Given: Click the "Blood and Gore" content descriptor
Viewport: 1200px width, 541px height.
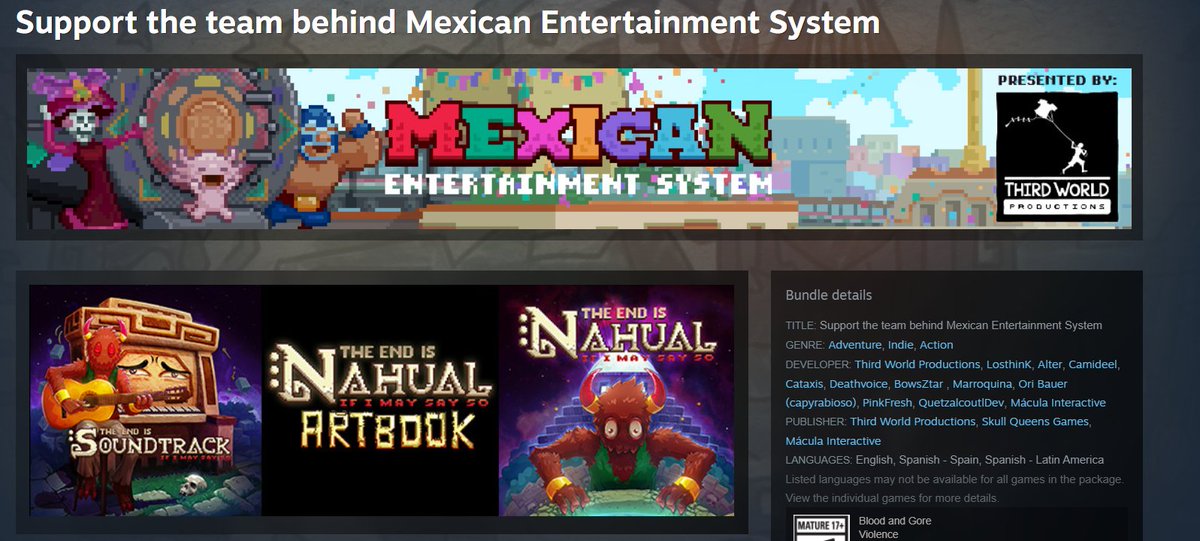Looking at the screenshot, I should click(895, 521).
